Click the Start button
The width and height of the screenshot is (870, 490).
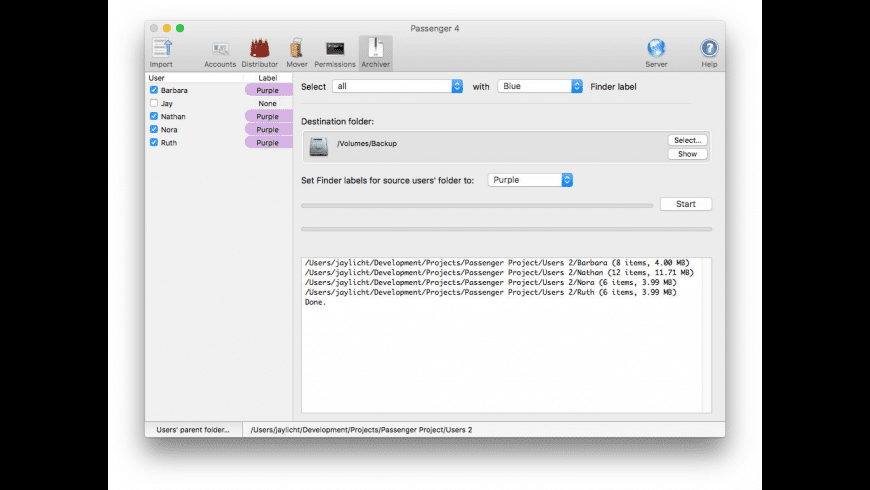(686, 204)
